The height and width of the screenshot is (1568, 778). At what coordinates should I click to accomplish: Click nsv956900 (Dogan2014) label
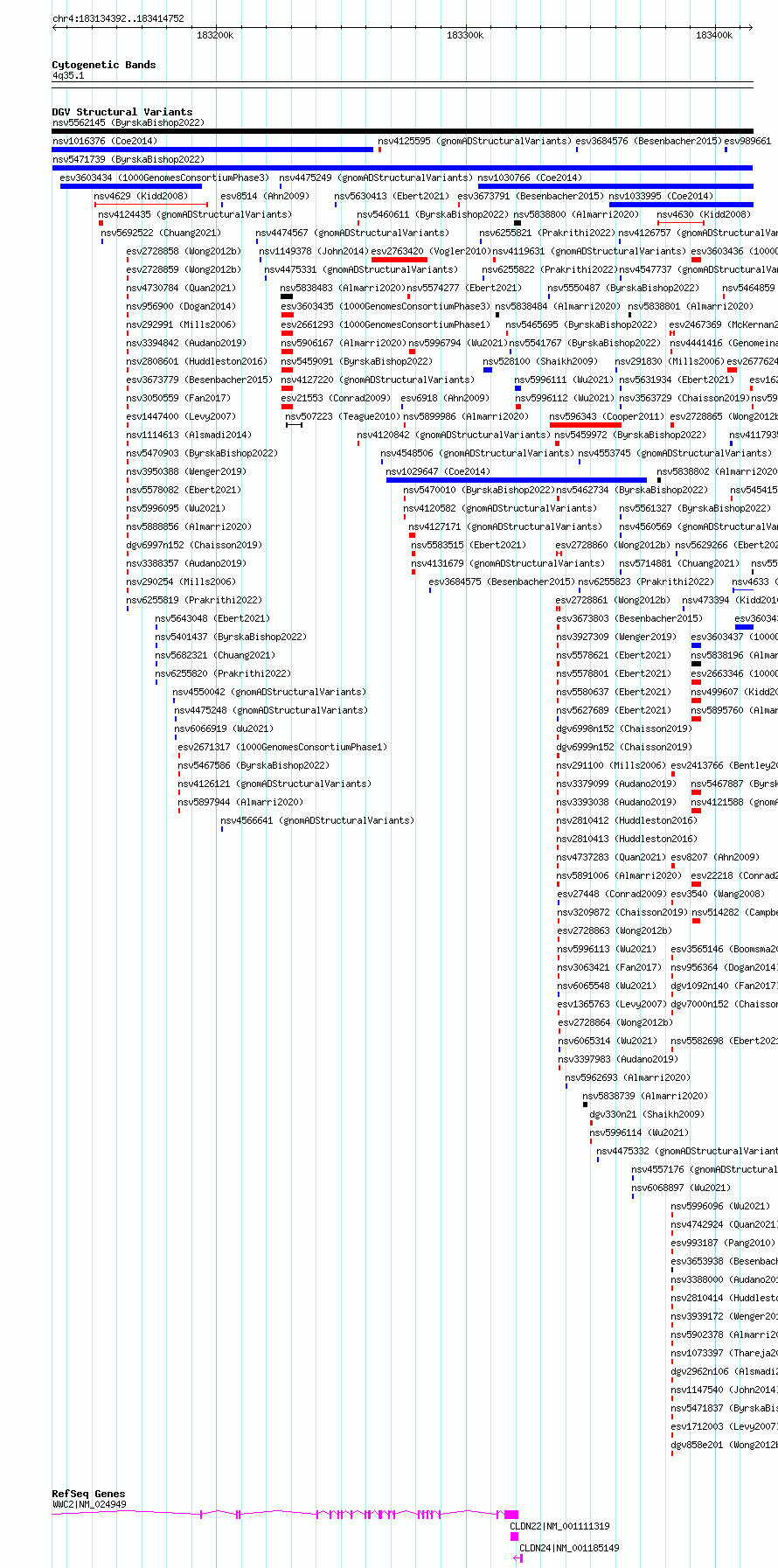pyautogui.click(x=180, y=306)
